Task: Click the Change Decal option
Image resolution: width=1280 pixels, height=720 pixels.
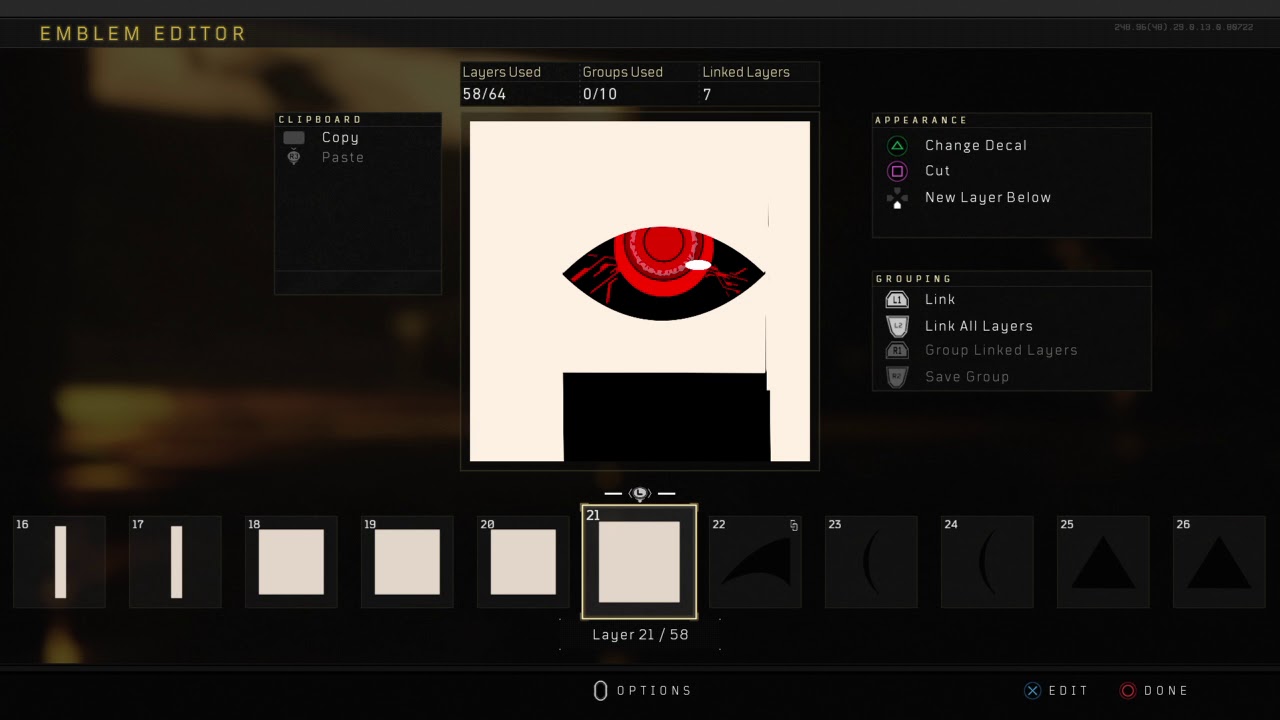Action: 975,145
